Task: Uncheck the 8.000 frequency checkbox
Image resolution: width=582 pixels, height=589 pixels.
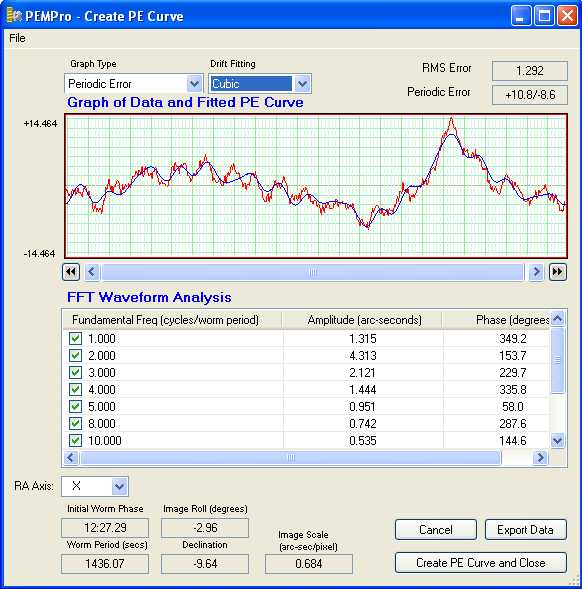Action: coord(75,424)
